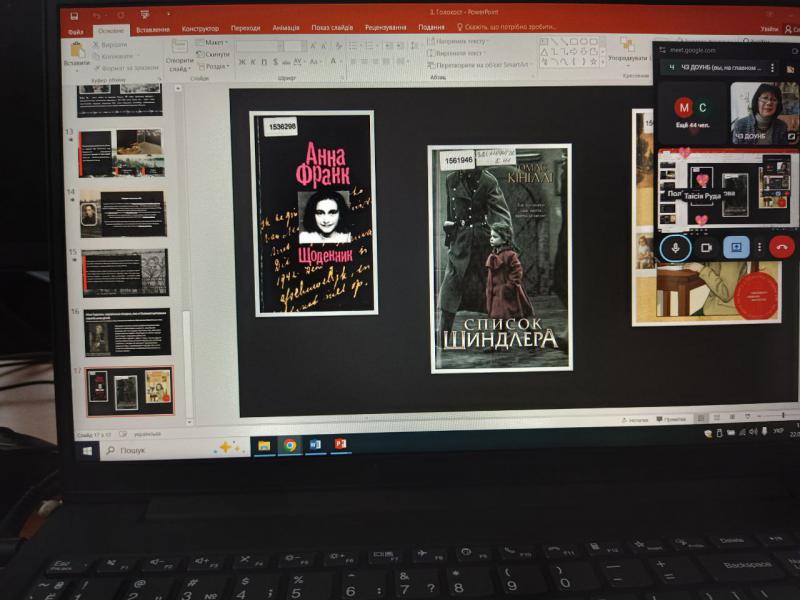This screenshot has height=600, width=800.
Task: Click the present screen button in Meet
Action: click(736, 246)
